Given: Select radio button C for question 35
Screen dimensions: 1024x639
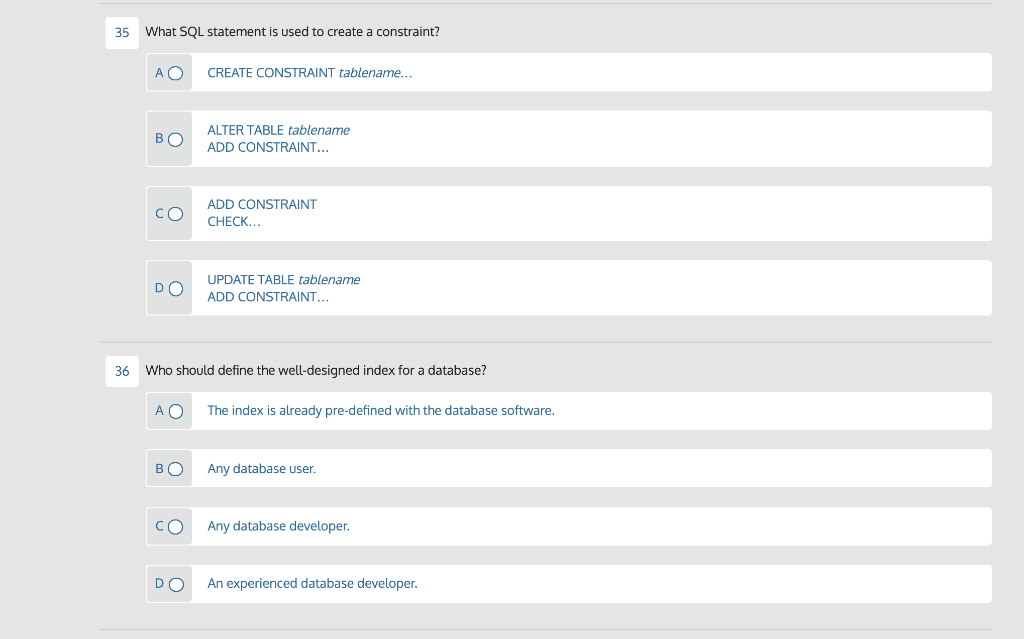Looking at the screenshot, I should click(174, 213).
